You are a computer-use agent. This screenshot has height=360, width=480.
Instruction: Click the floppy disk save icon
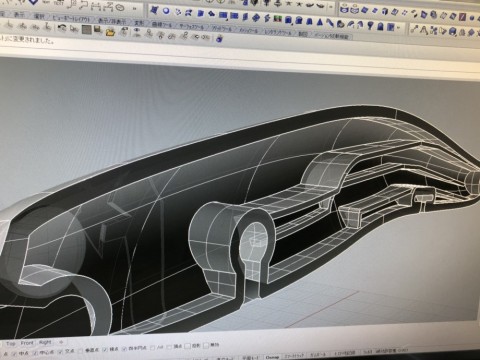click(x=98, y=30)
